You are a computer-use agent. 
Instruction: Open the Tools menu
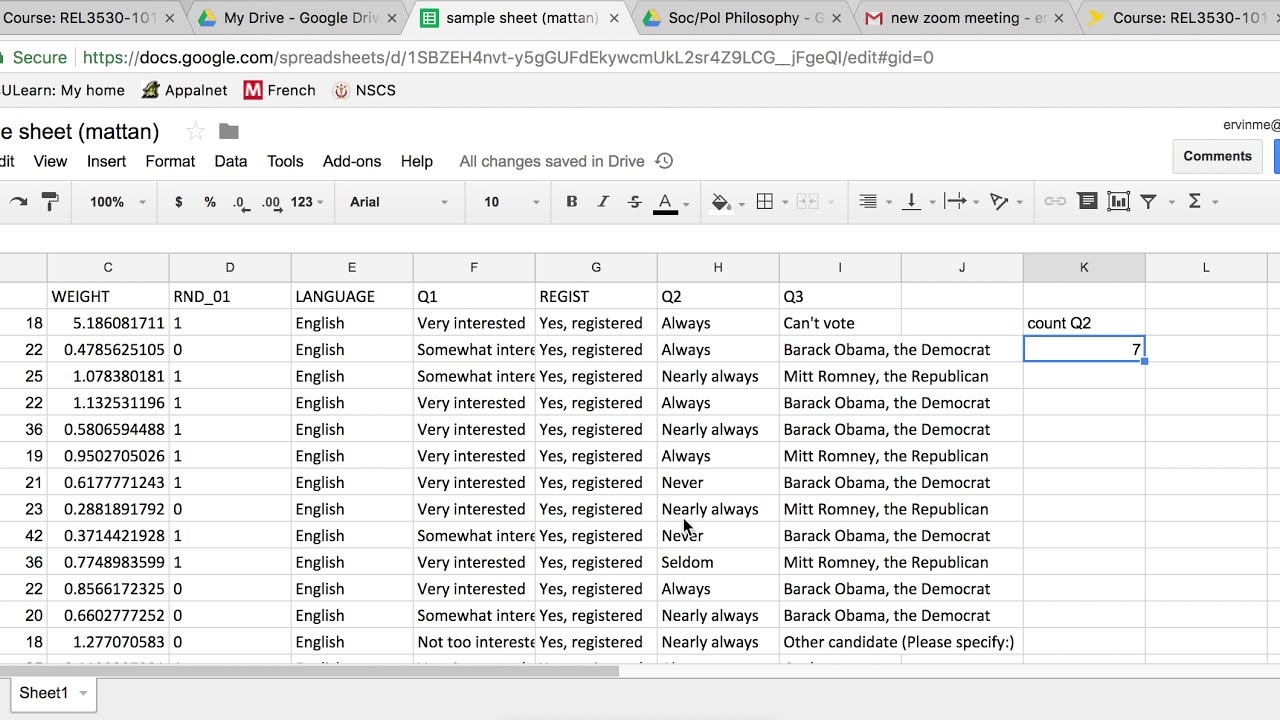[285, 161]
